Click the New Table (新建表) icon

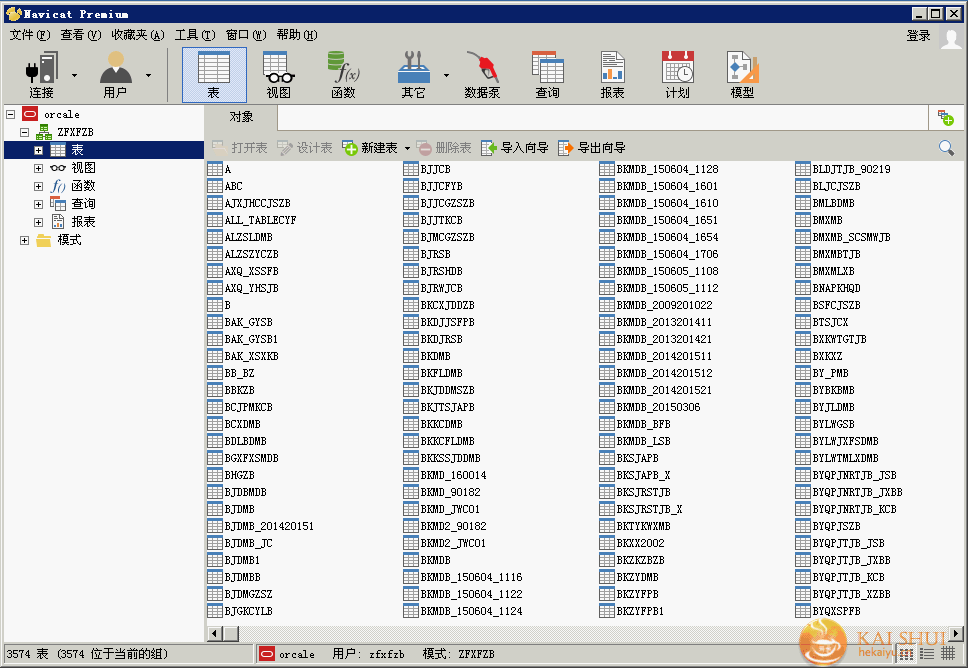350,148
